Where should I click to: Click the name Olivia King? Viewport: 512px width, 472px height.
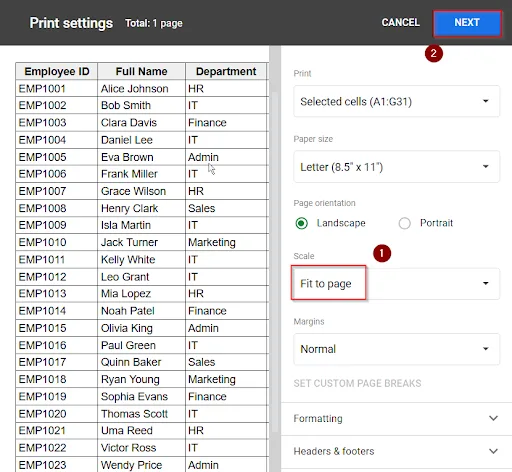click(x=127, y=328)
